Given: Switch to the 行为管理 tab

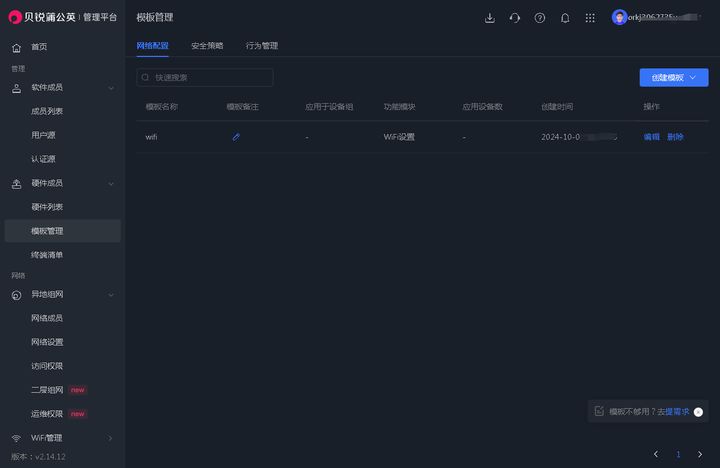Looking at the screenshot, I should (x=262, y=46).
